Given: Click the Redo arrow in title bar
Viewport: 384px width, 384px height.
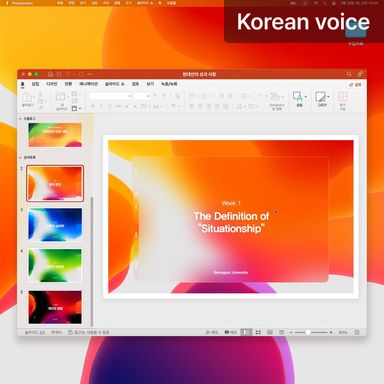Looking at the screenshot, I should (81, 74).
